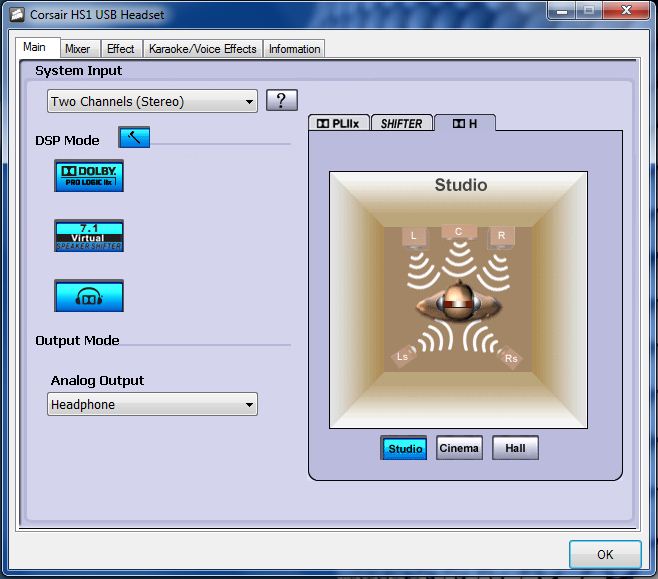Select the Studio room mode
This screenshot has width=658, height=579.
tap(404, 448)
